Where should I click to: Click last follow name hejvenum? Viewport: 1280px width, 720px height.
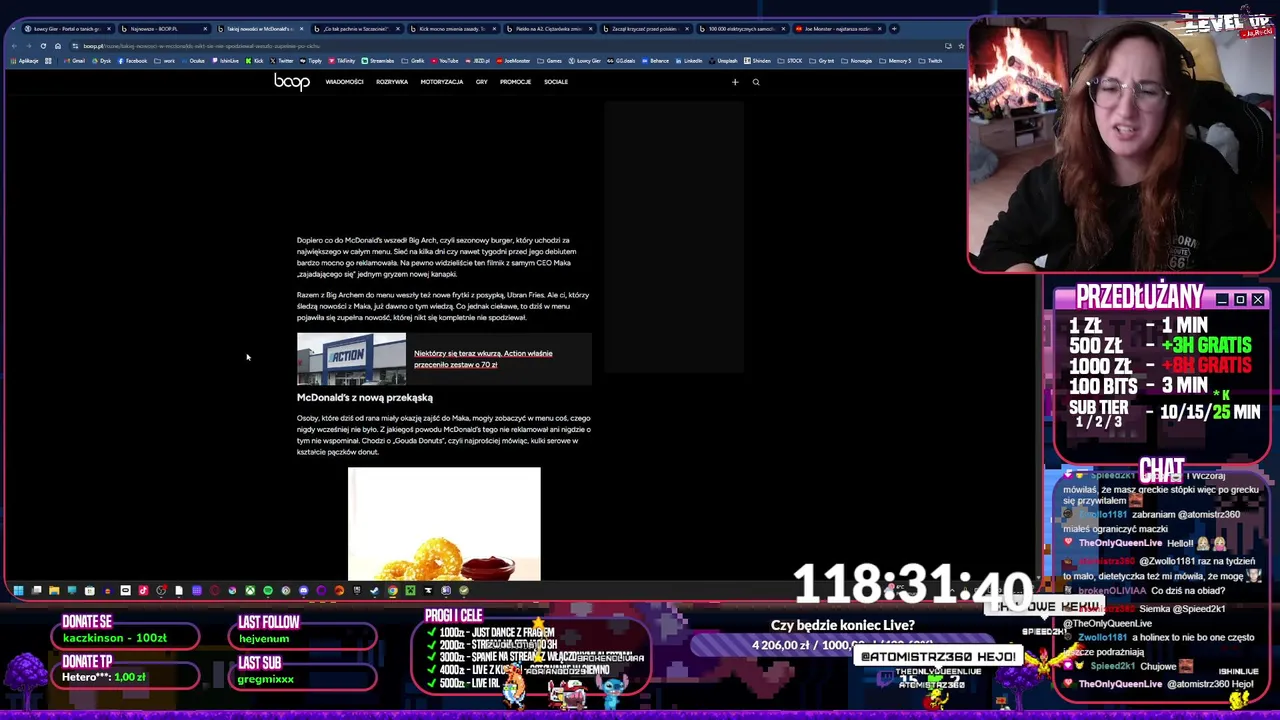pos(264,638)
